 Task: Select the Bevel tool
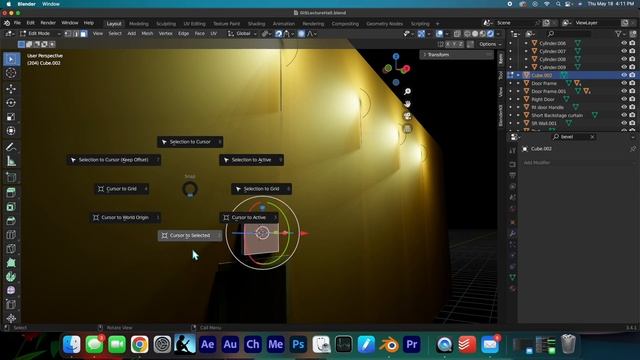[x=11, y=221]
